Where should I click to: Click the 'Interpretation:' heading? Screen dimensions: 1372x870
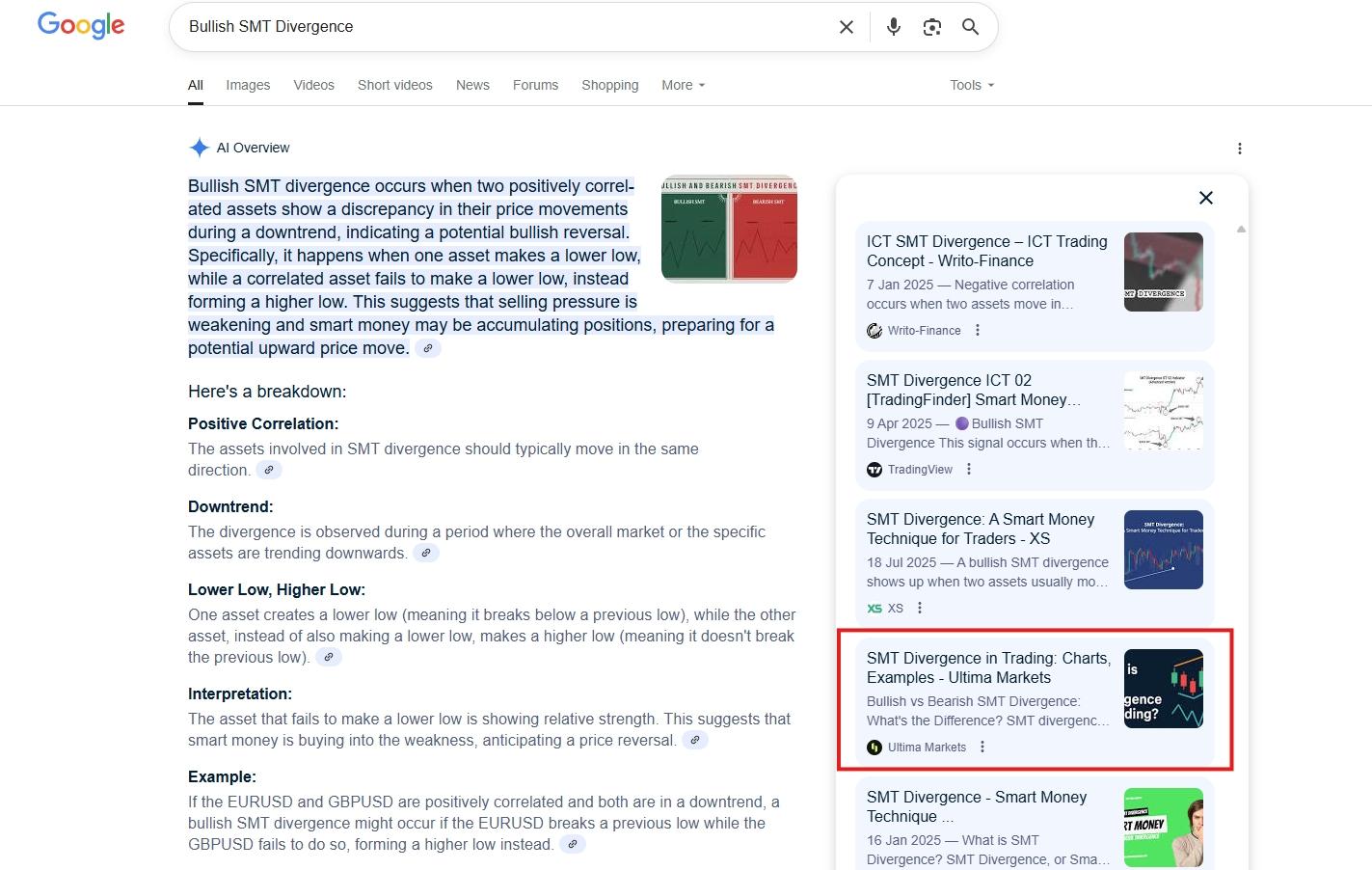240,693
